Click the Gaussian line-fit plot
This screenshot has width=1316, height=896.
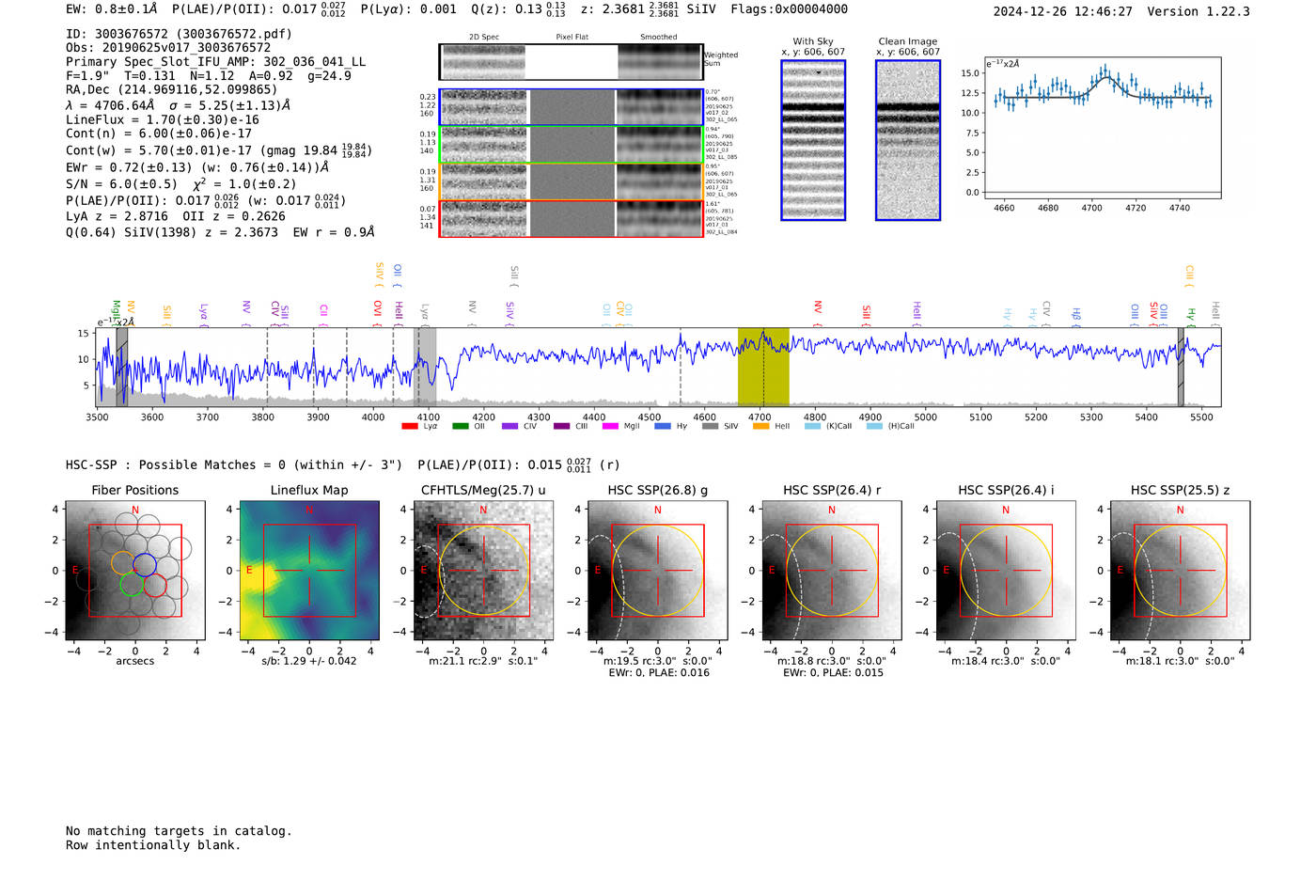[x=1103, y=129]
